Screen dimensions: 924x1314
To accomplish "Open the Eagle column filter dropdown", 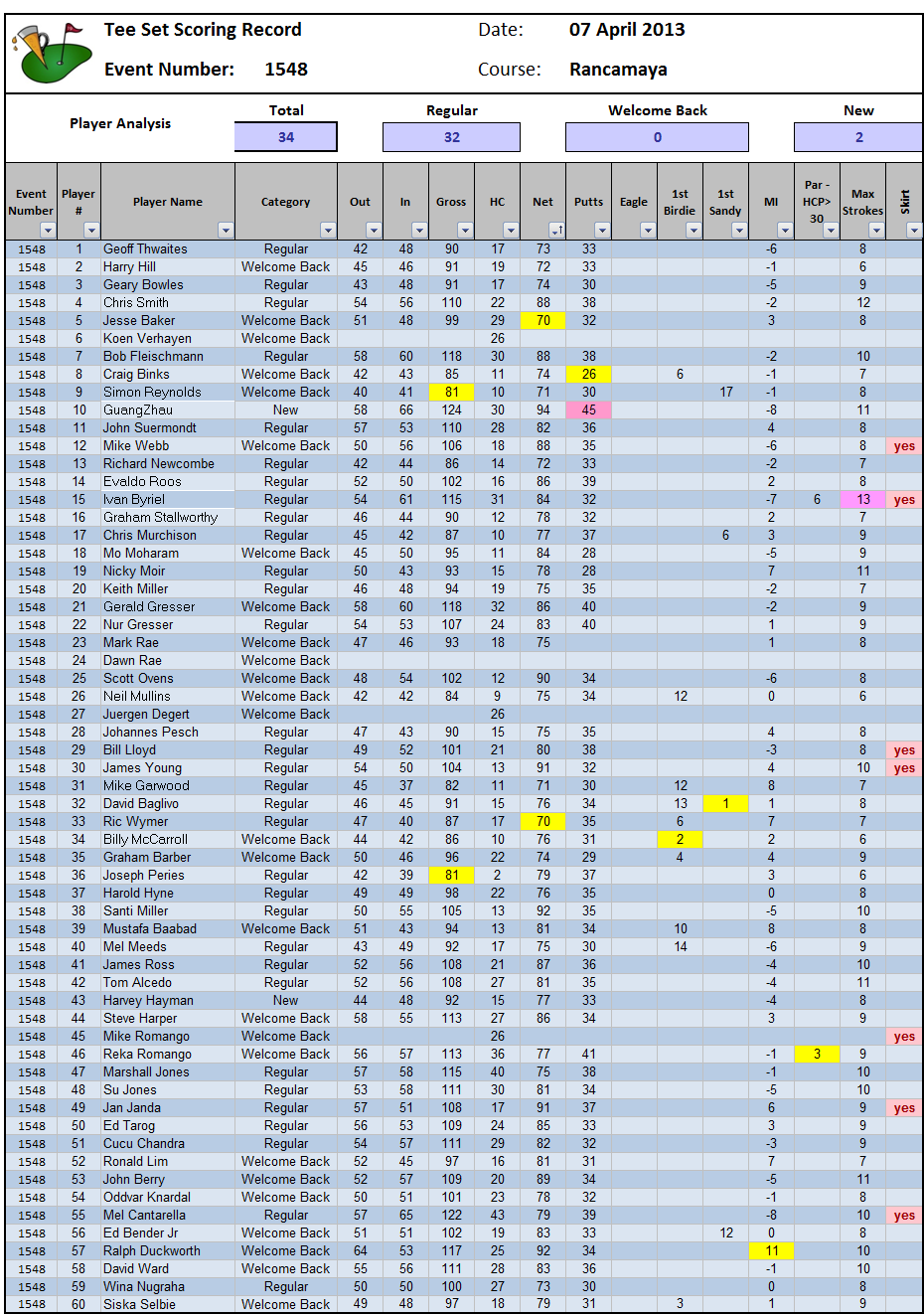I will point(647,231).
